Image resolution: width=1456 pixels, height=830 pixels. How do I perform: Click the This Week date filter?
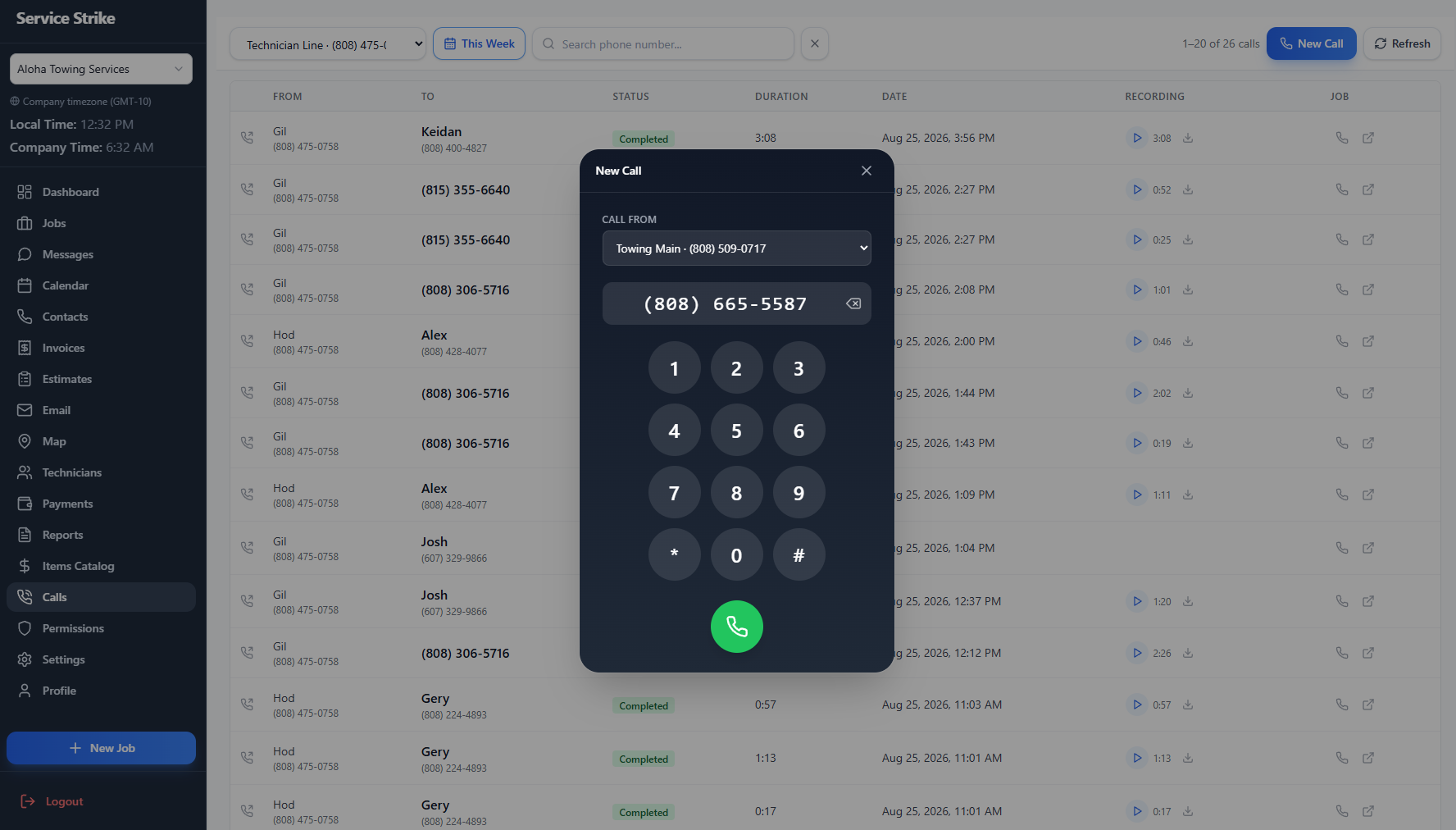click(480, 43)
